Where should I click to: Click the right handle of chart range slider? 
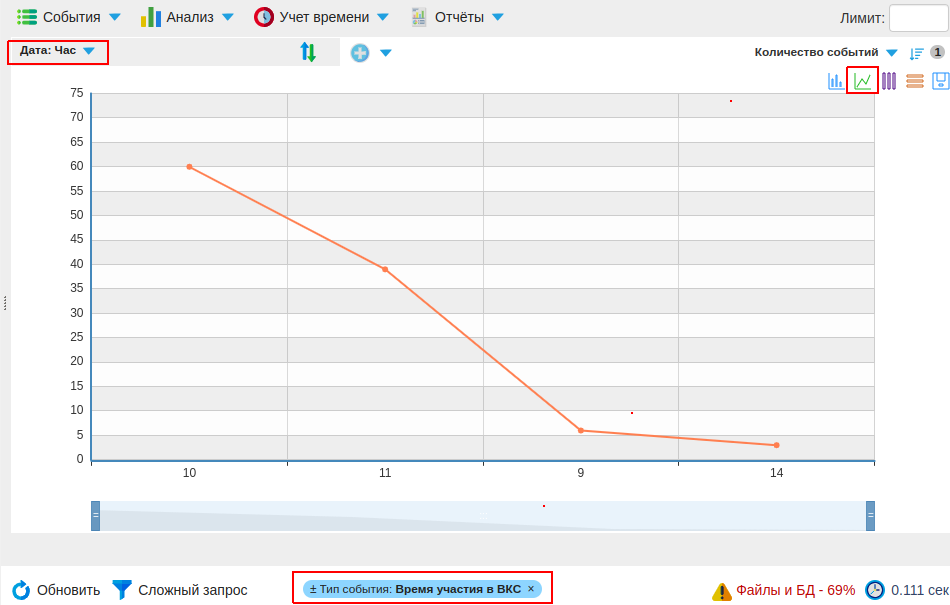(870, 515)
